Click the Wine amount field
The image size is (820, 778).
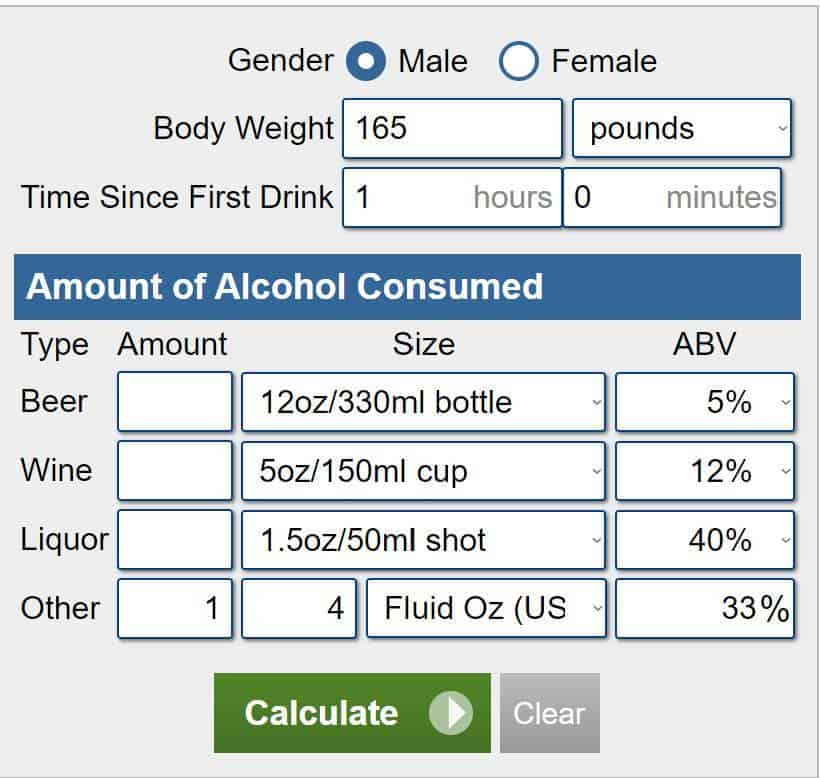point(174,471)
